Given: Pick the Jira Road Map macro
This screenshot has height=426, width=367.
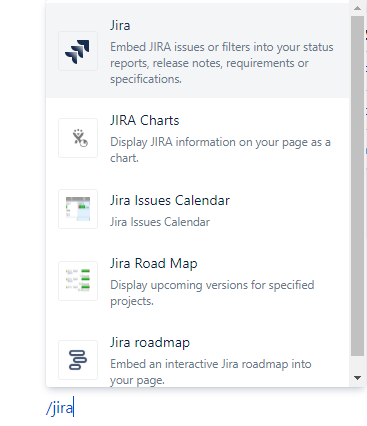Looking at the screenshot, I should pyautogui.click(x=197, y=281).
